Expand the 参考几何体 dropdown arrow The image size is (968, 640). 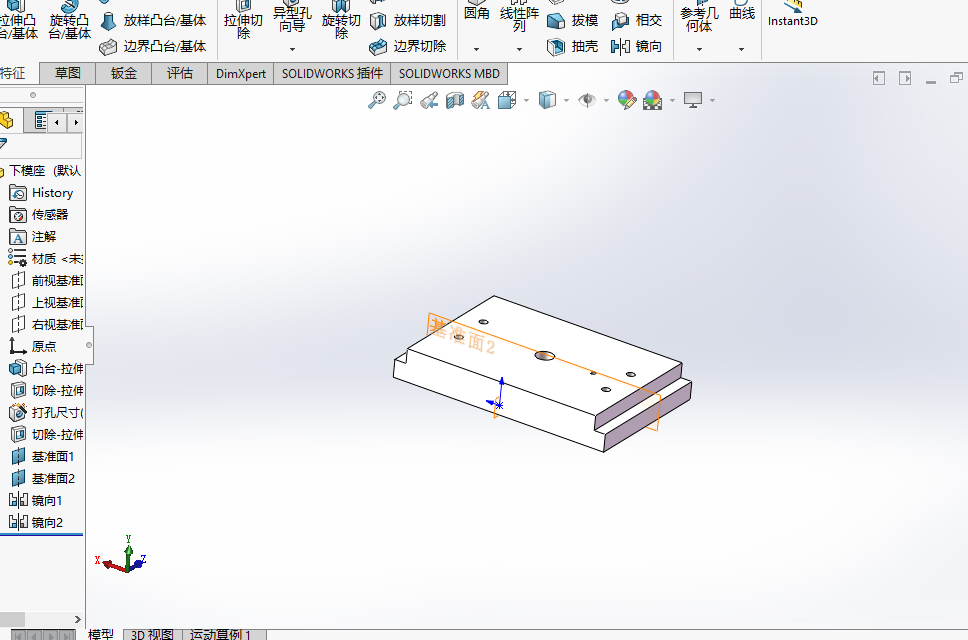pos(699,49)
